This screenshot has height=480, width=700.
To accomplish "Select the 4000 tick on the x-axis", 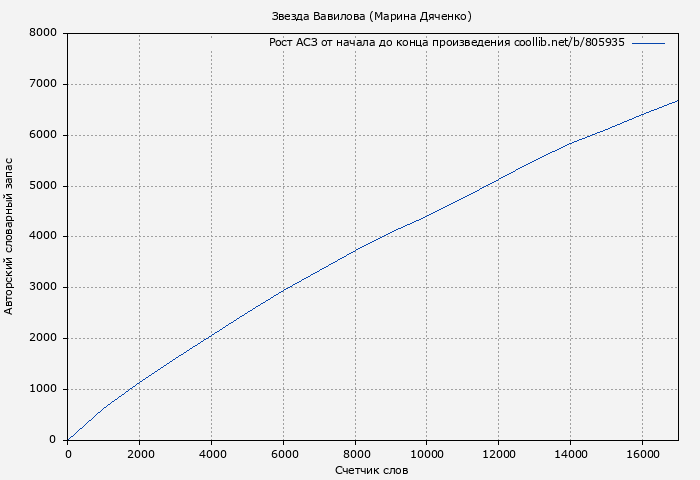I will (211, 454).
